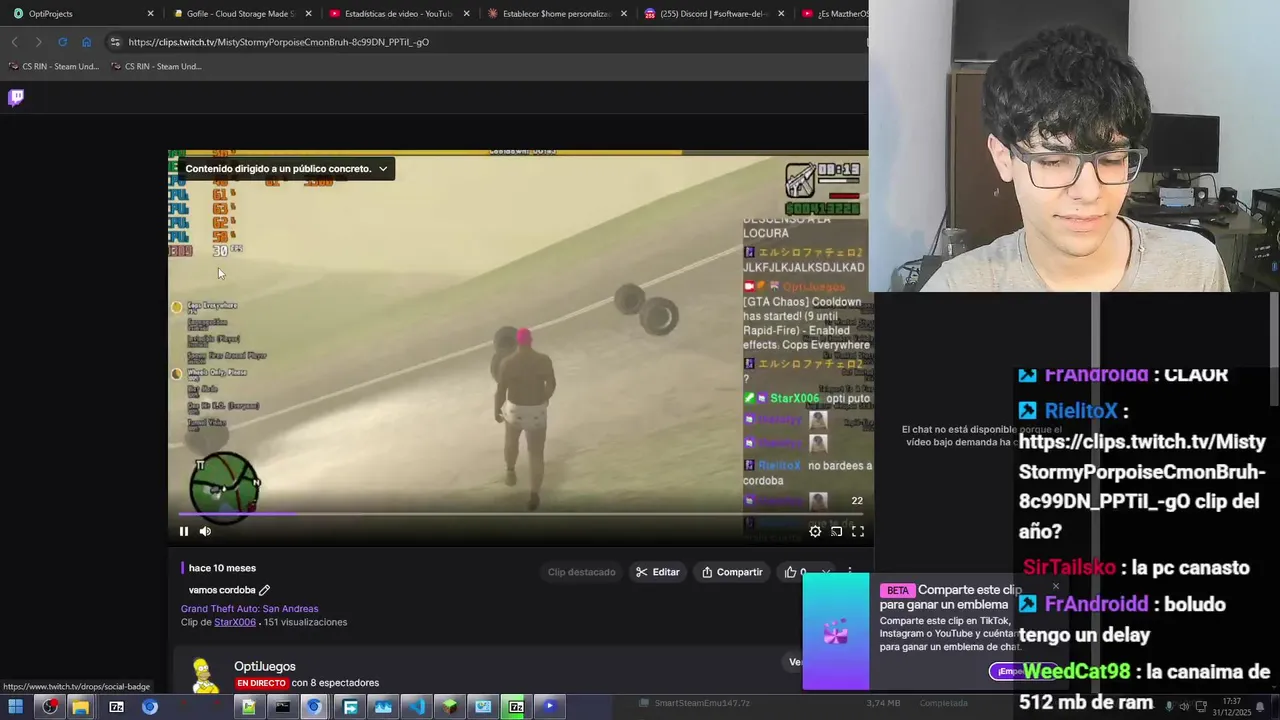
Task: Open second CS RIN Steam Und... bookmark
Action: pyautogui.click(x=156, y=67)
